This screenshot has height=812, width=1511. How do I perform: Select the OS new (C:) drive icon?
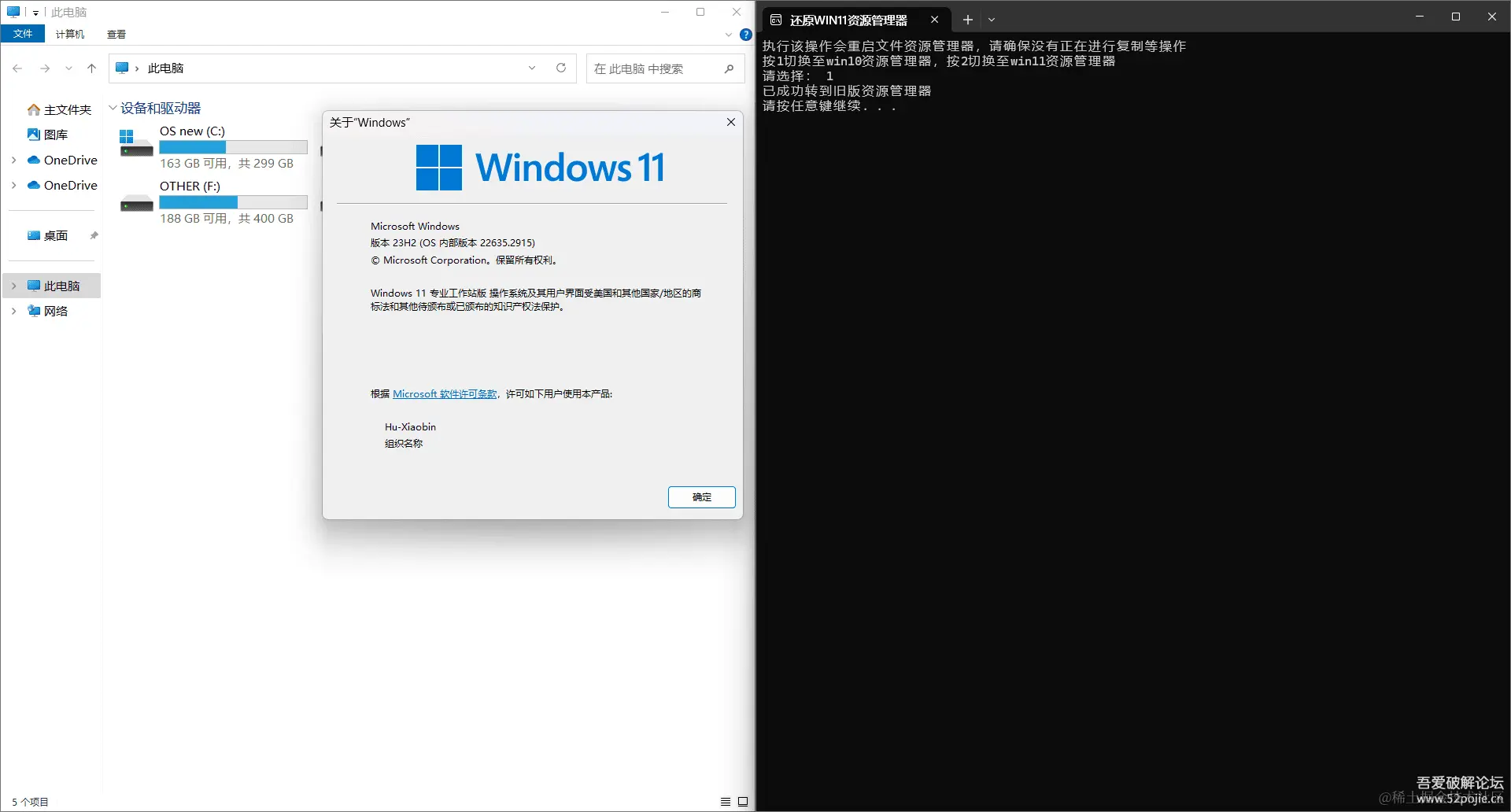pos(136,143)
